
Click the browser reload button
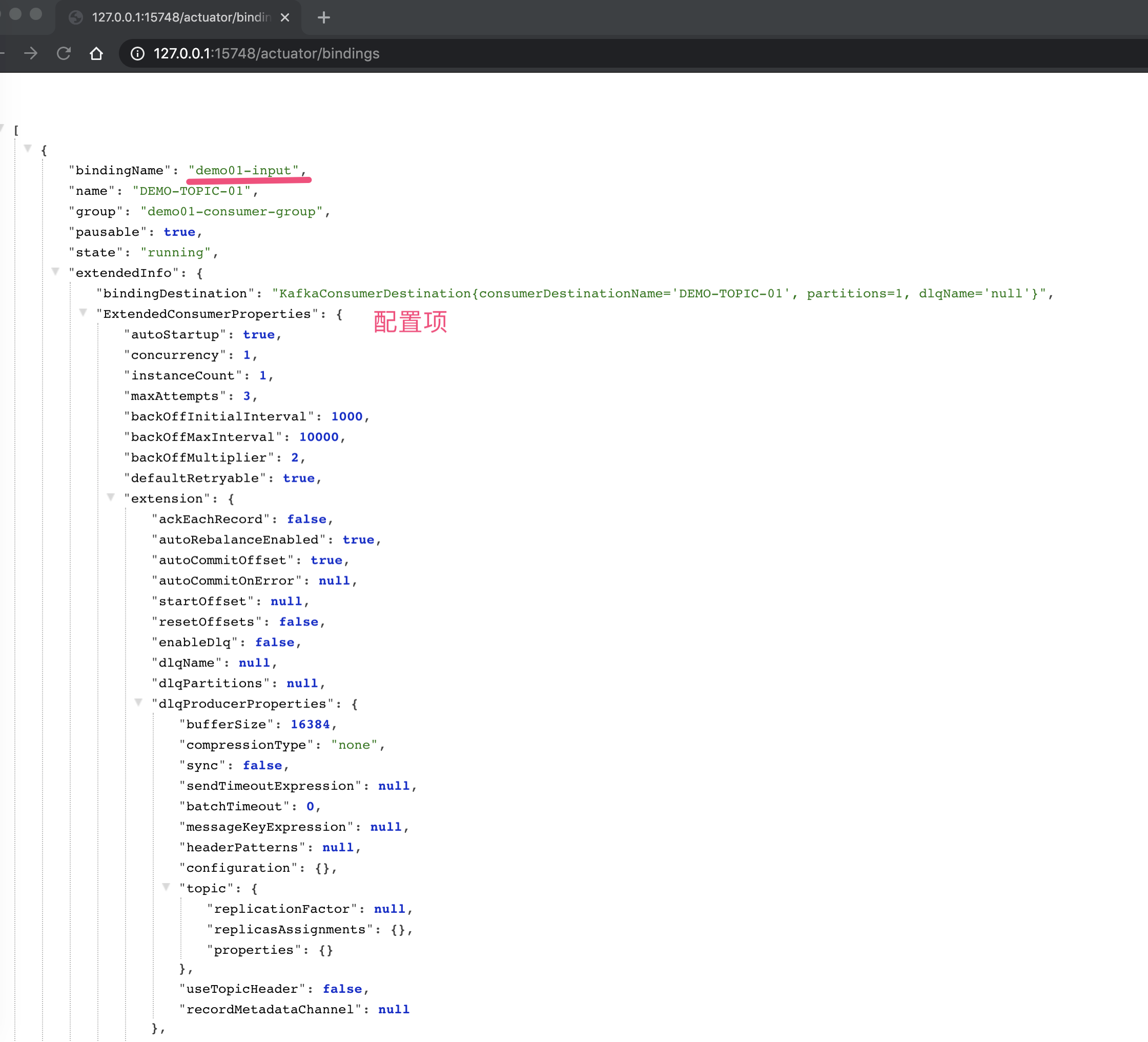coord(64,53)
